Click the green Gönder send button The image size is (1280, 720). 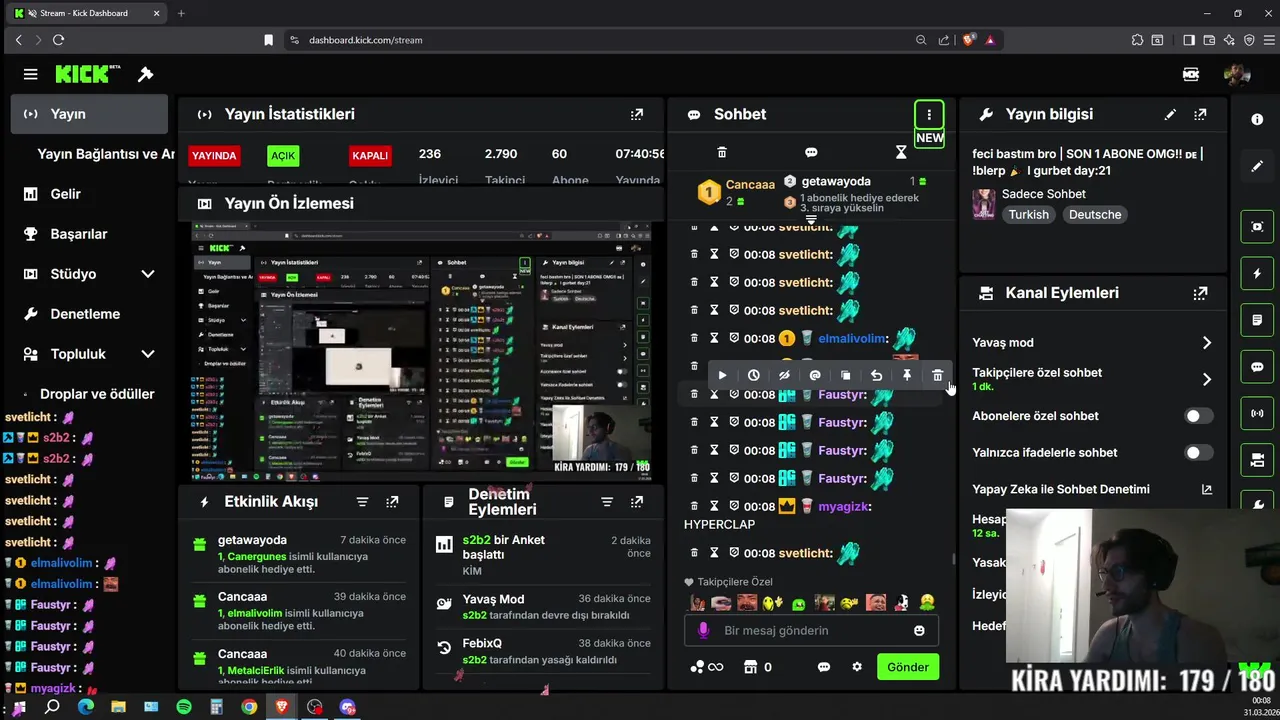(908, 667)
